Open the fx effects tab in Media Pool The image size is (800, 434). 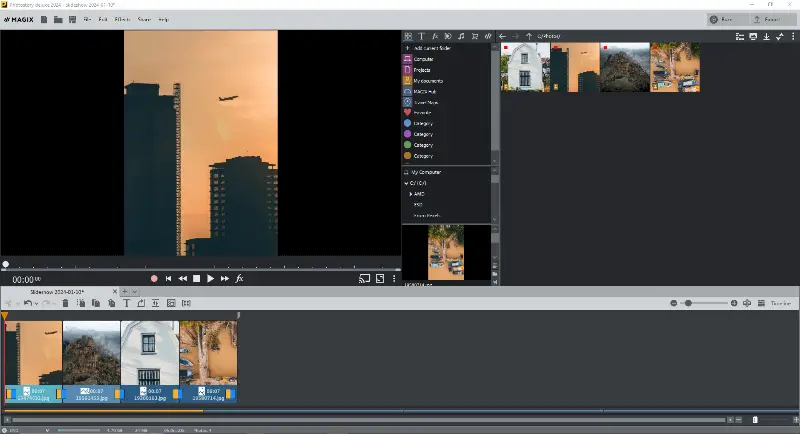[x=435, y=36]
